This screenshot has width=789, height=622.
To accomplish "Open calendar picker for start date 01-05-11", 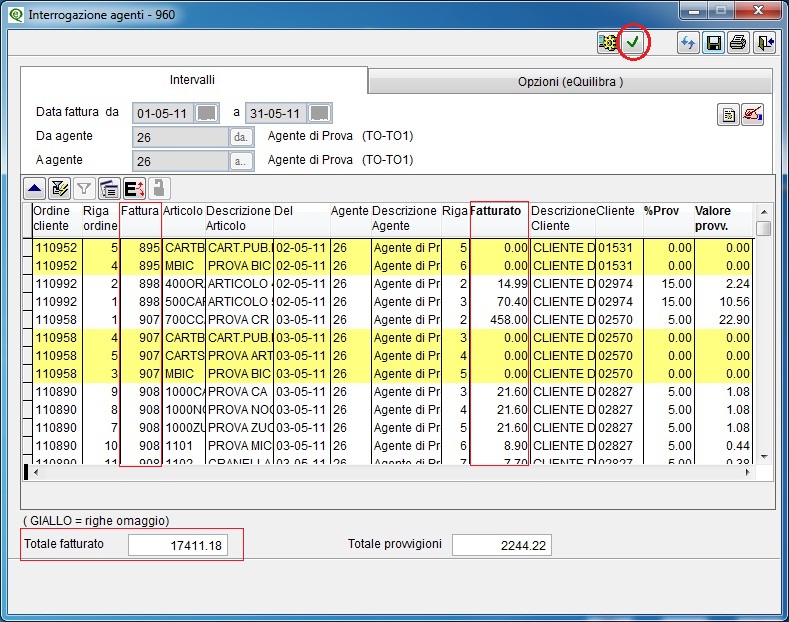I will click(206, 113).
